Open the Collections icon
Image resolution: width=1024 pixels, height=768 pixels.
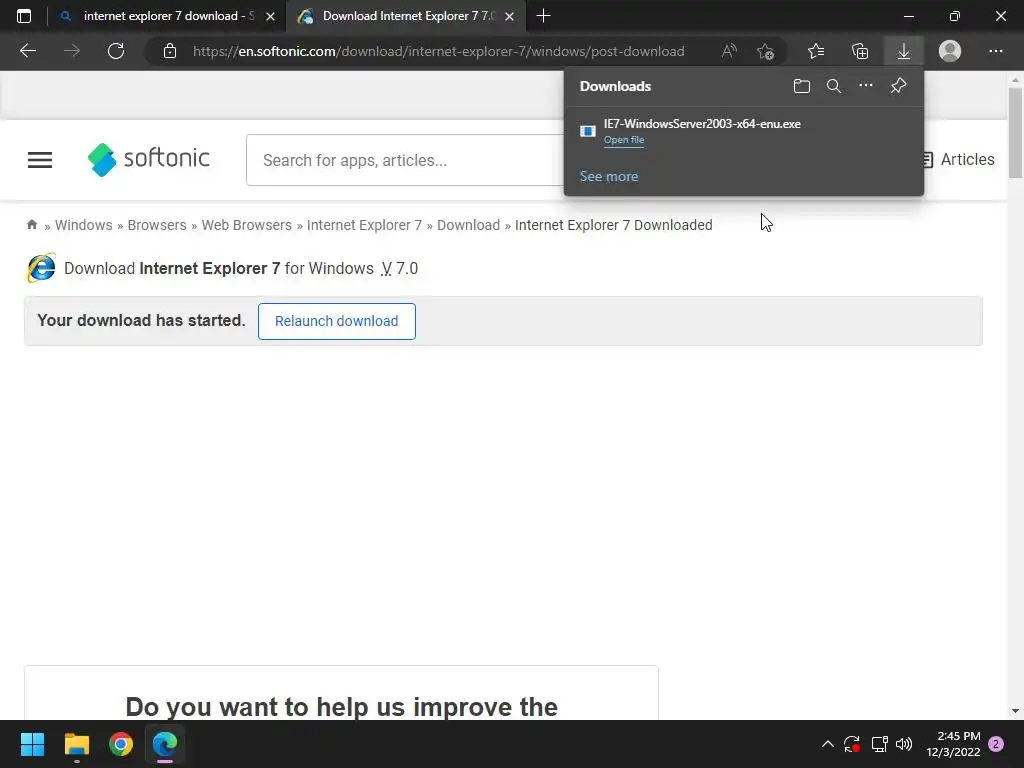point(860,51)
